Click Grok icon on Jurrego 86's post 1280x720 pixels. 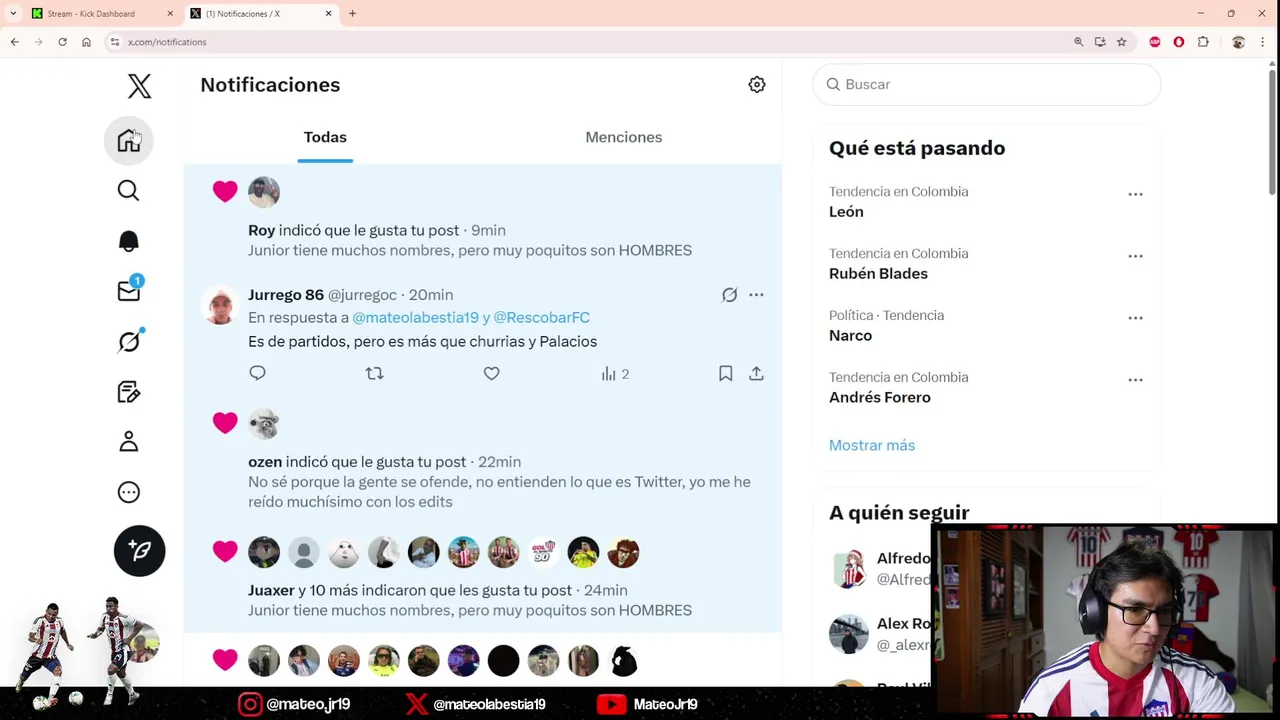coord(730,295)
